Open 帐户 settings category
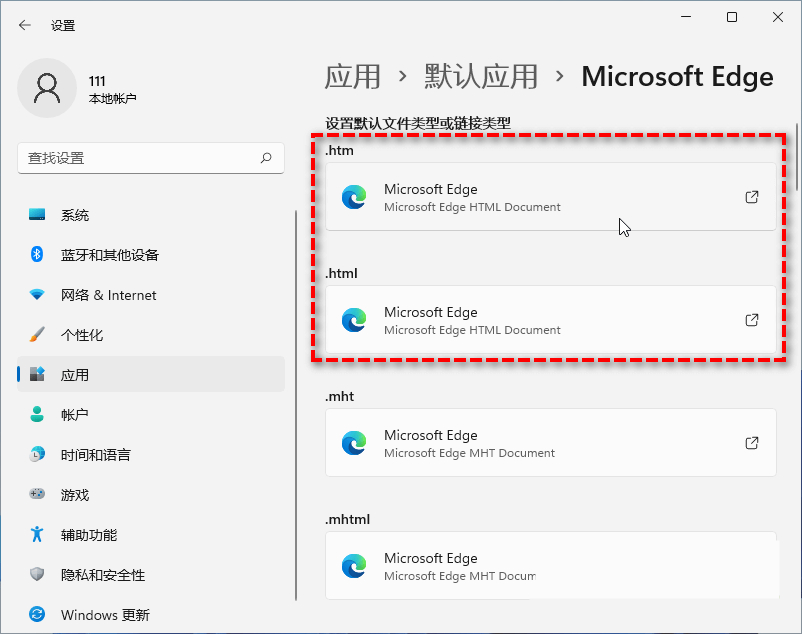The width and height of the screenshot is (802, 634). (75, 415)
